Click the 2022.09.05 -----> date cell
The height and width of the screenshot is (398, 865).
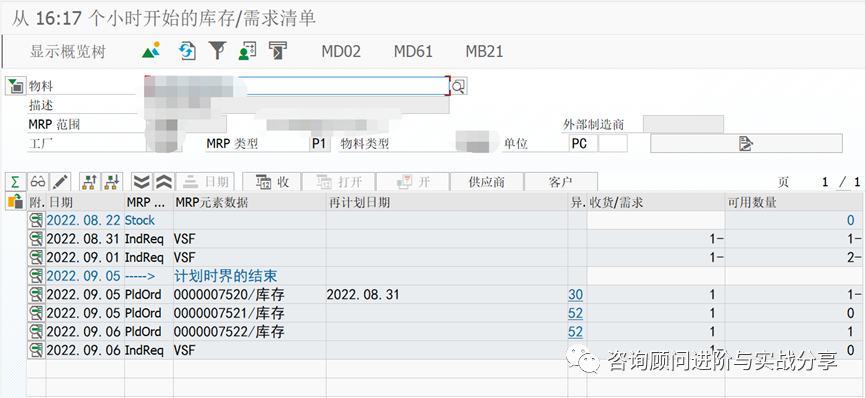click(84, 275)
